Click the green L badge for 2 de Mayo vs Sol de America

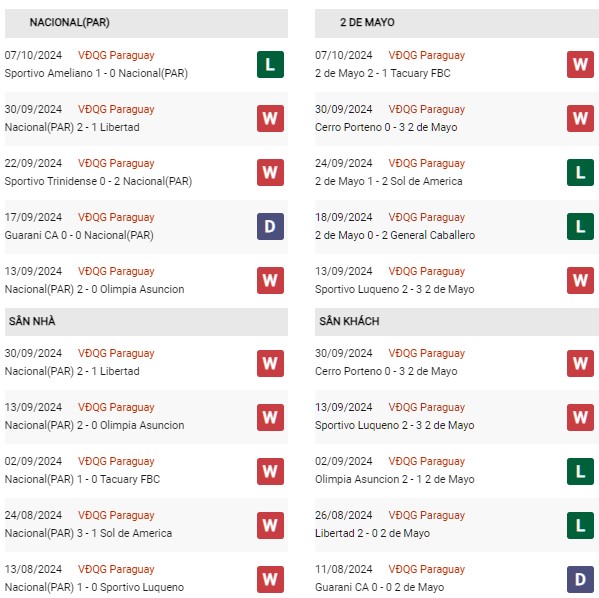pyautogui.click(x=580, y=172)
